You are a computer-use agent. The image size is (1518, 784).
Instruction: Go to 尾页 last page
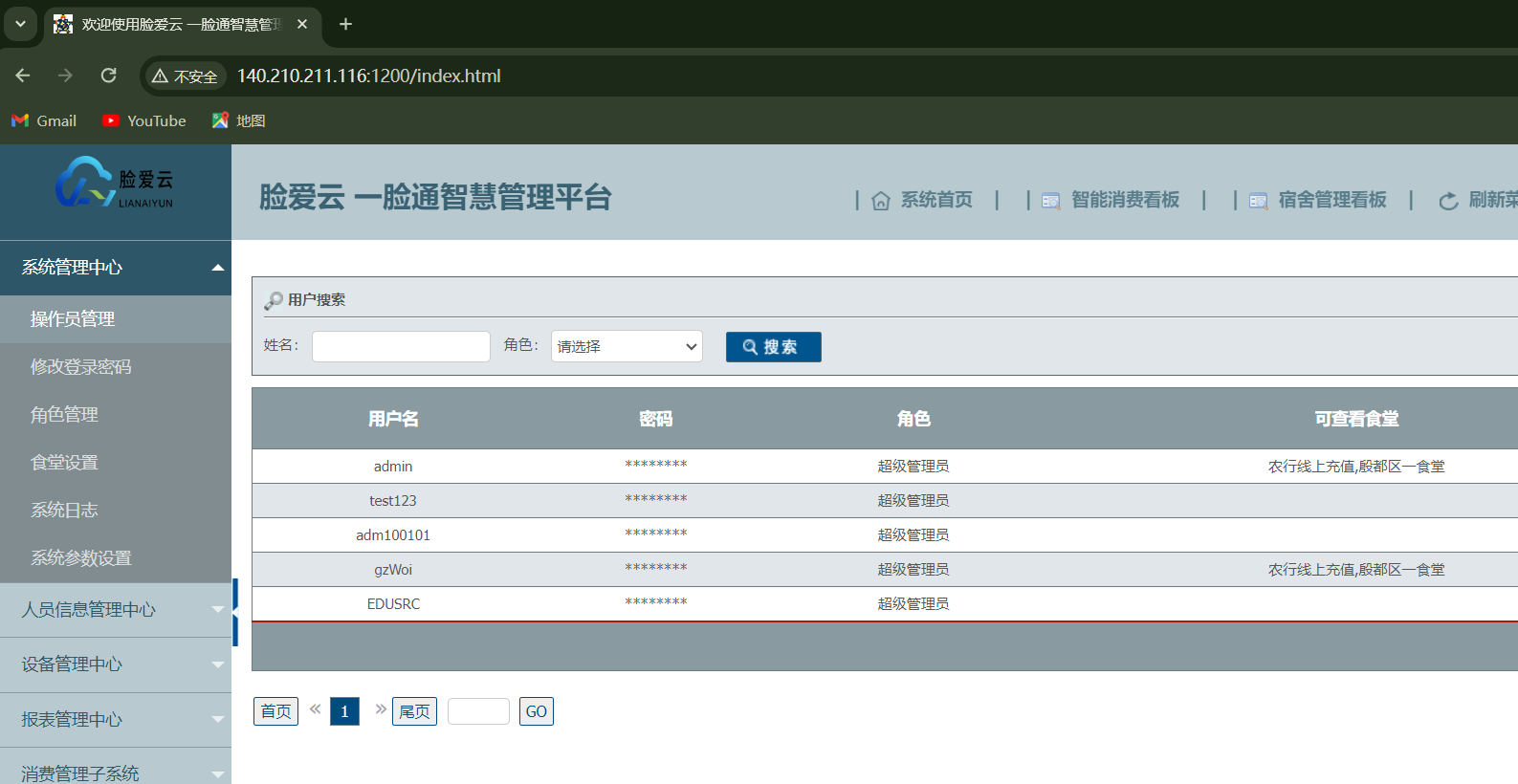click(x=414, y=711)
